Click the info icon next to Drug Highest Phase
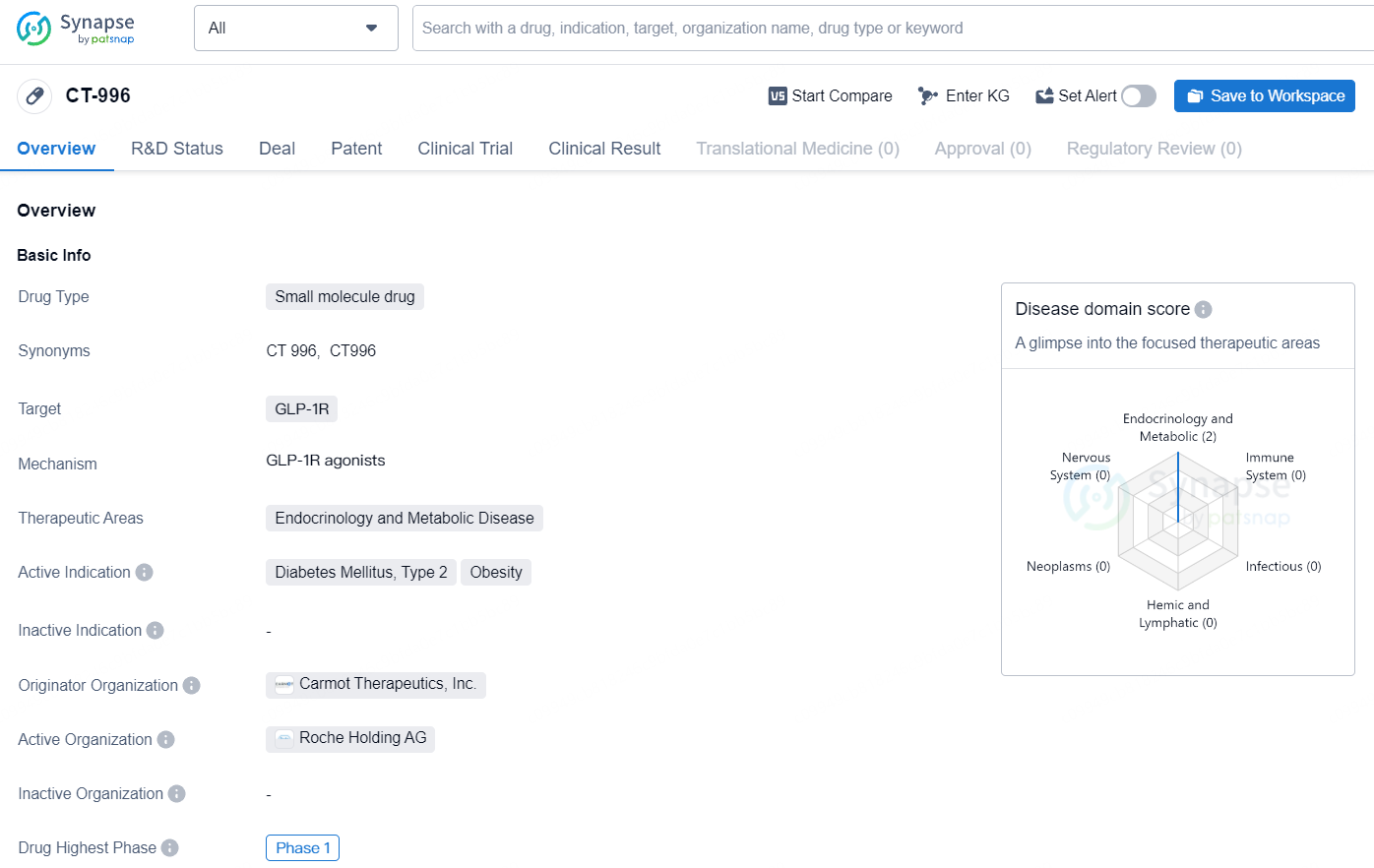This screenshot has height=868, width=1374. tap(170, 847)
